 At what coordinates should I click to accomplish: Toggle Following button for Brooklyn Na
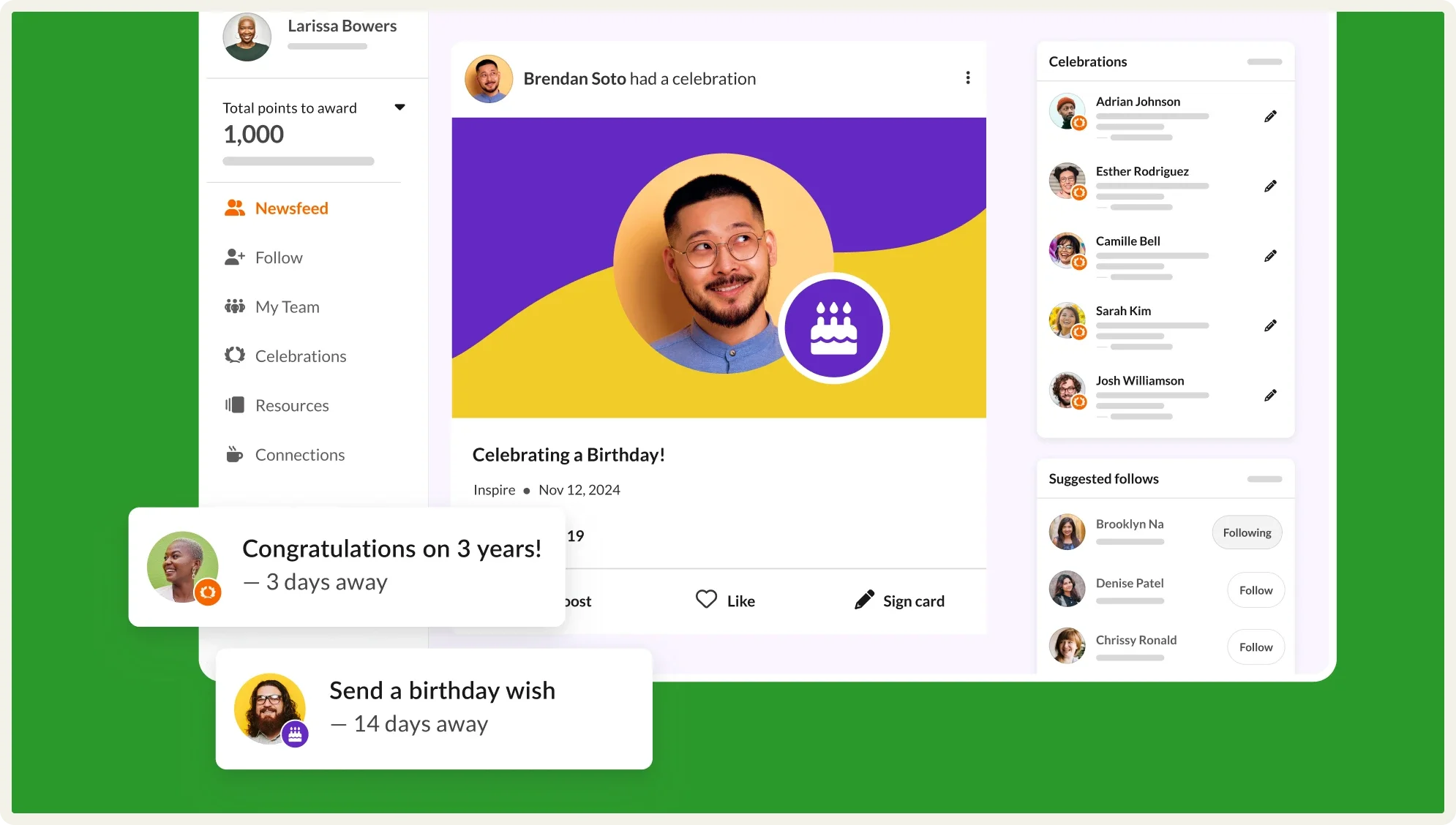(1247, 532)
